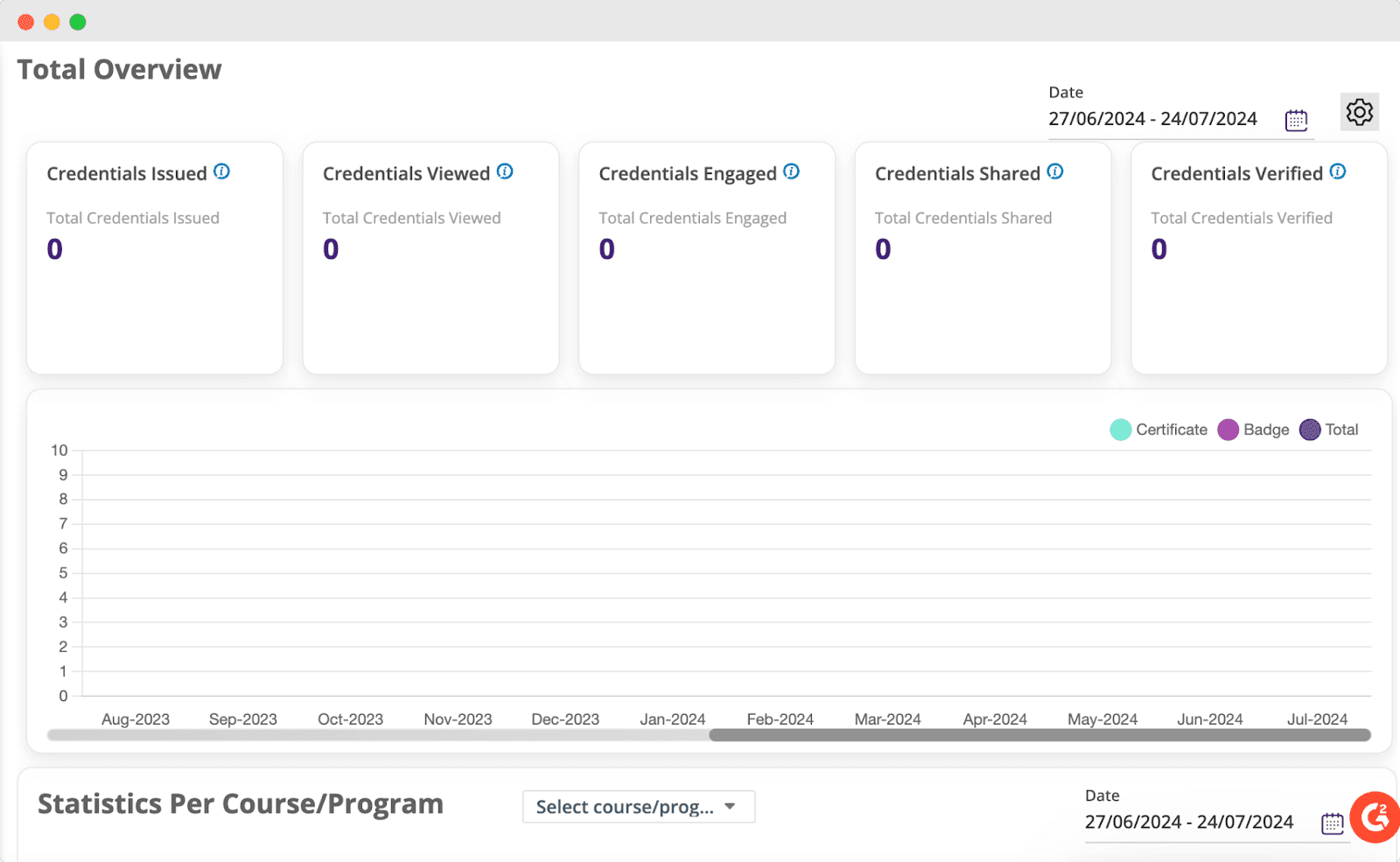
Task: Toggle the Badge series in chart legend
Action: pyautogui.click(x=1253, y=430)
